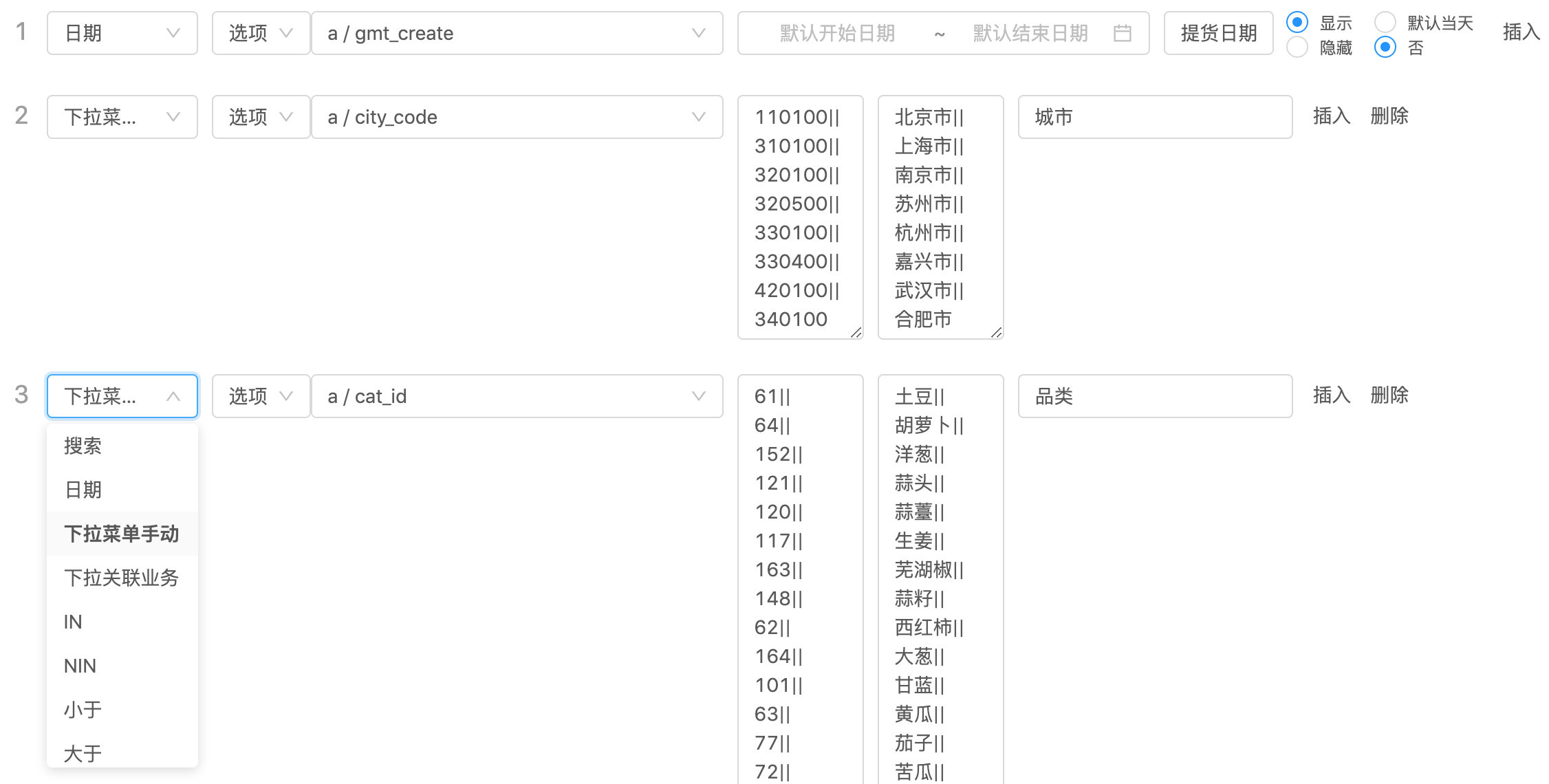This screenshot has width=1549, height=784.
Task: Click the chevron arrow of the cat_id field selector
Action: (x=698, y=396)
